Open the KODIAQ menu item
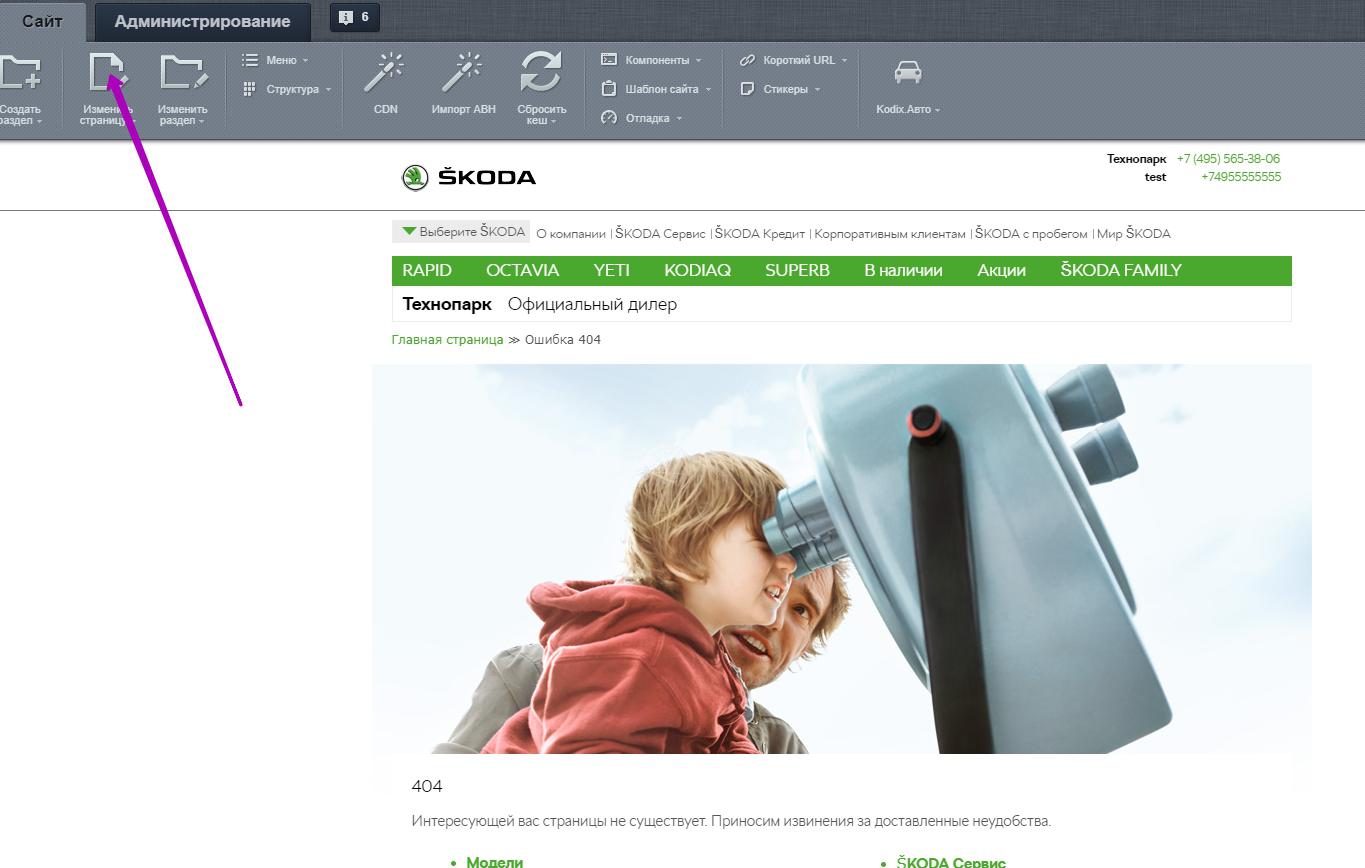The width and height of the screenshot is (1365, 868). coord(697,270)
